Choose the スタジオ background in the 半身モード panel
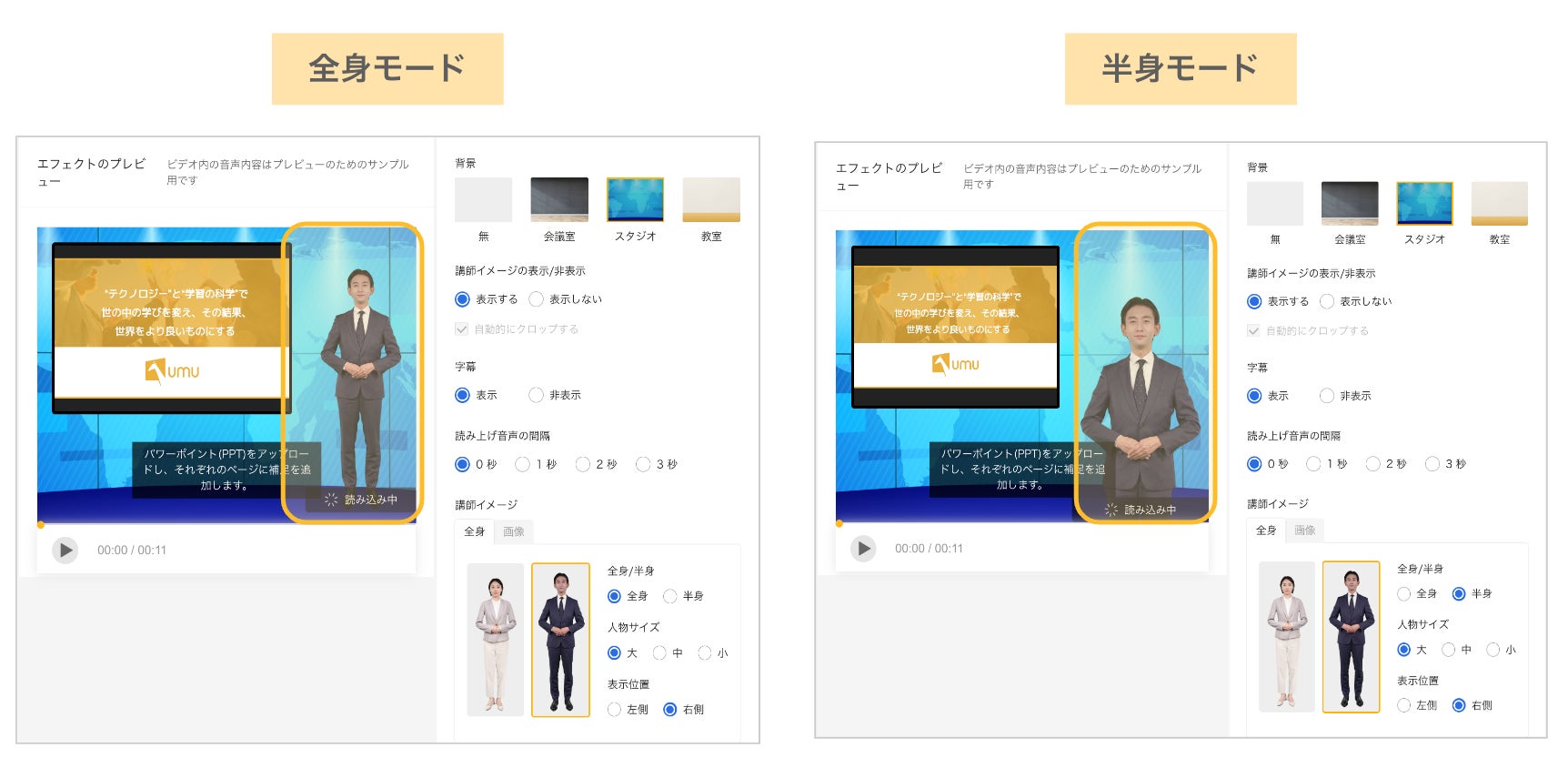 (1424, 204)
